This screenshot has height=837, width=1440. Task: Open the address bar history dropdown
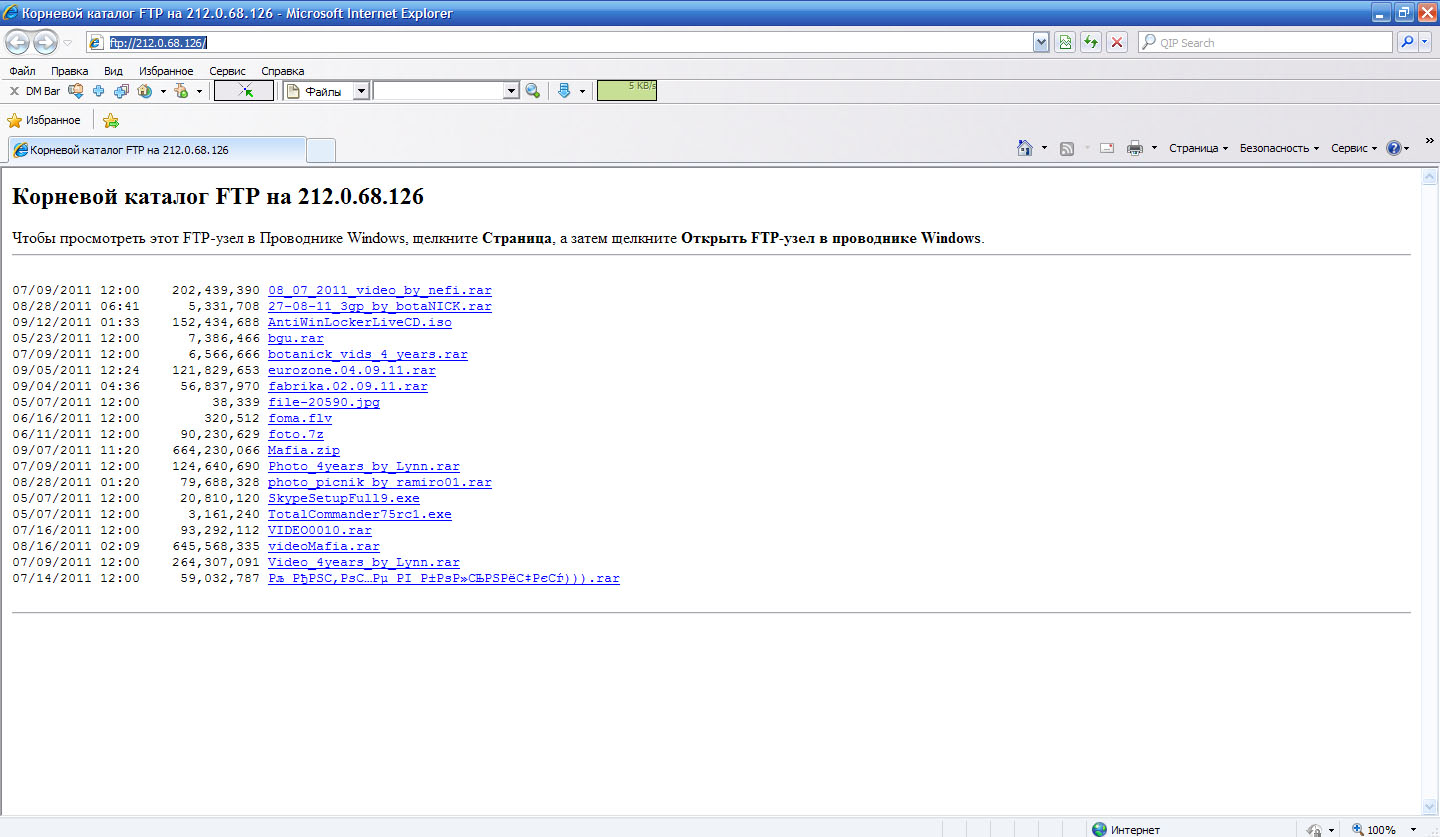click(x=1042, y=42)
